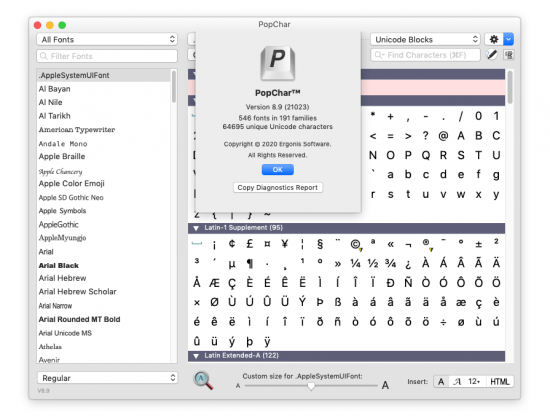Screen dimensions: 550x416
Task: Click the three-quarters ¾ character
Action: pyautogui.click(x=390, y=263)
